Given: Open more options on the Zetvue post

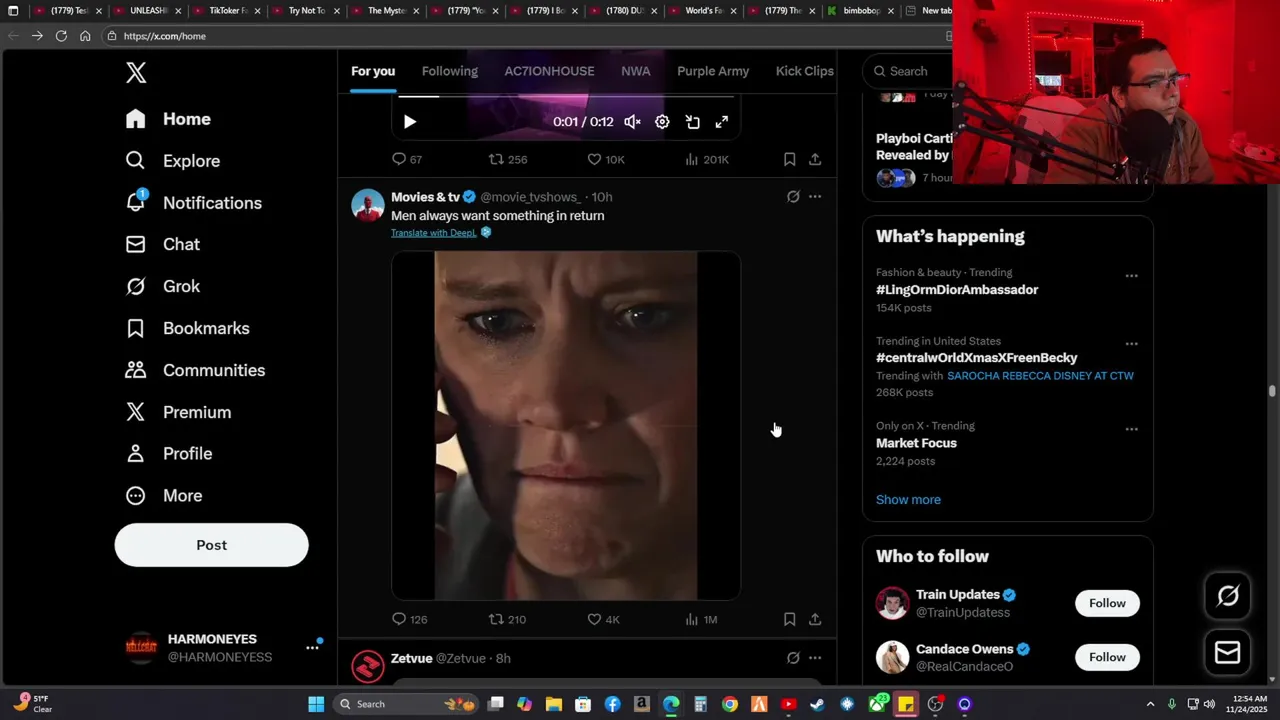Looking at the screenshot, I should [815, 658].
